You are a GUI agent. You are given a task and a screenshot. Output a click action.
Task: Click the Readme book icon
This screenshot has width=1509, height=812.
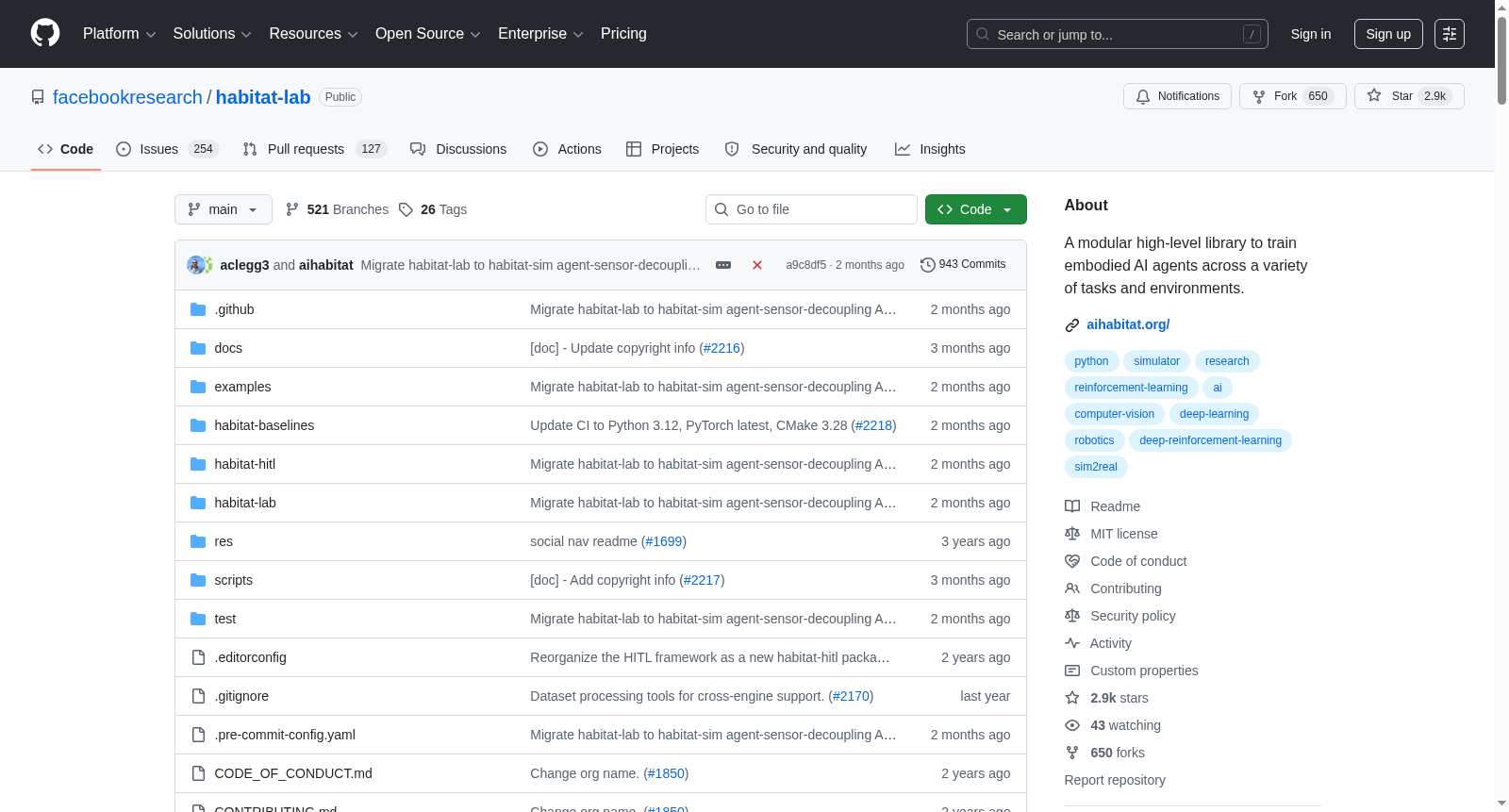(1072, 506)
